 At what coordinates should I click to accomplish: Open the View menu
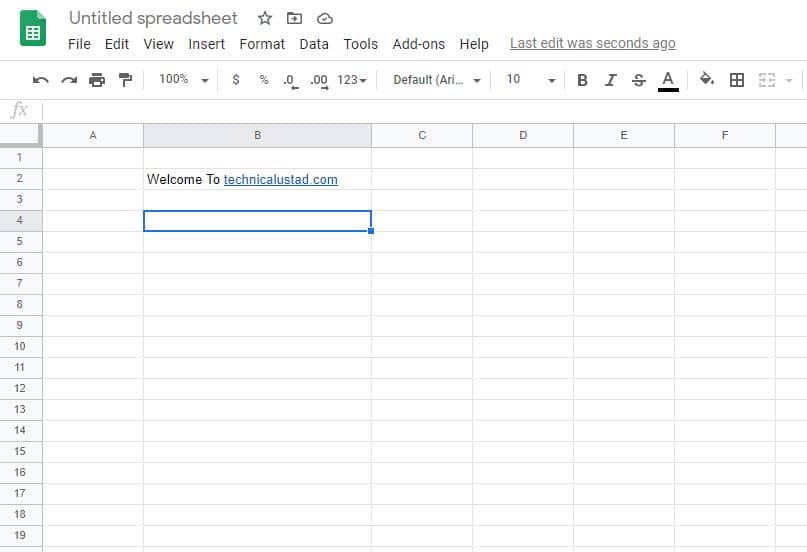click(159, 44)
